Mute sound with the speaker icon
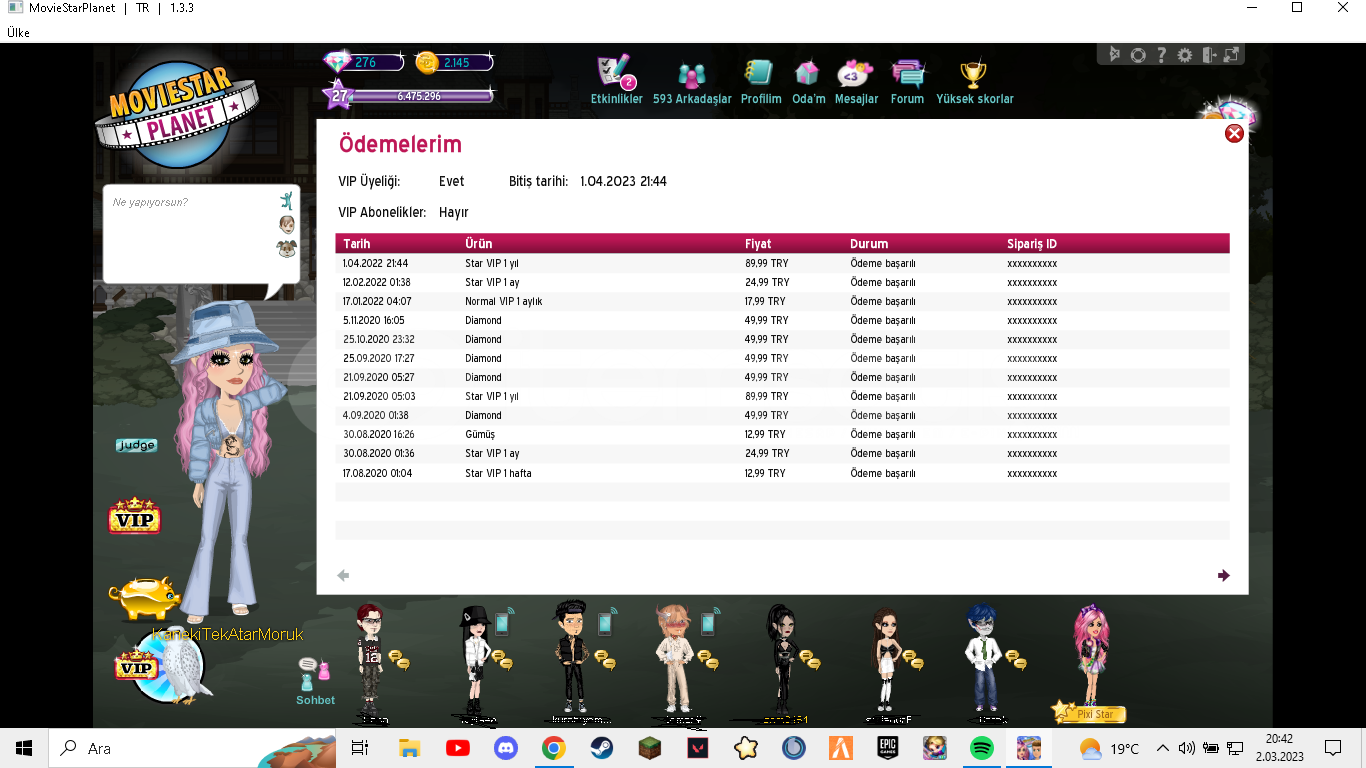 click(x=1114, y=55)
